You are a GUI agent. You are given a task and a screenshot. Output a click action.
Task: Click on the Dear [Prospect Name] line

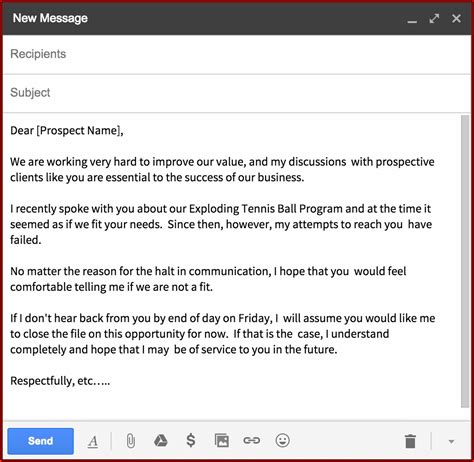pos(67,131)
